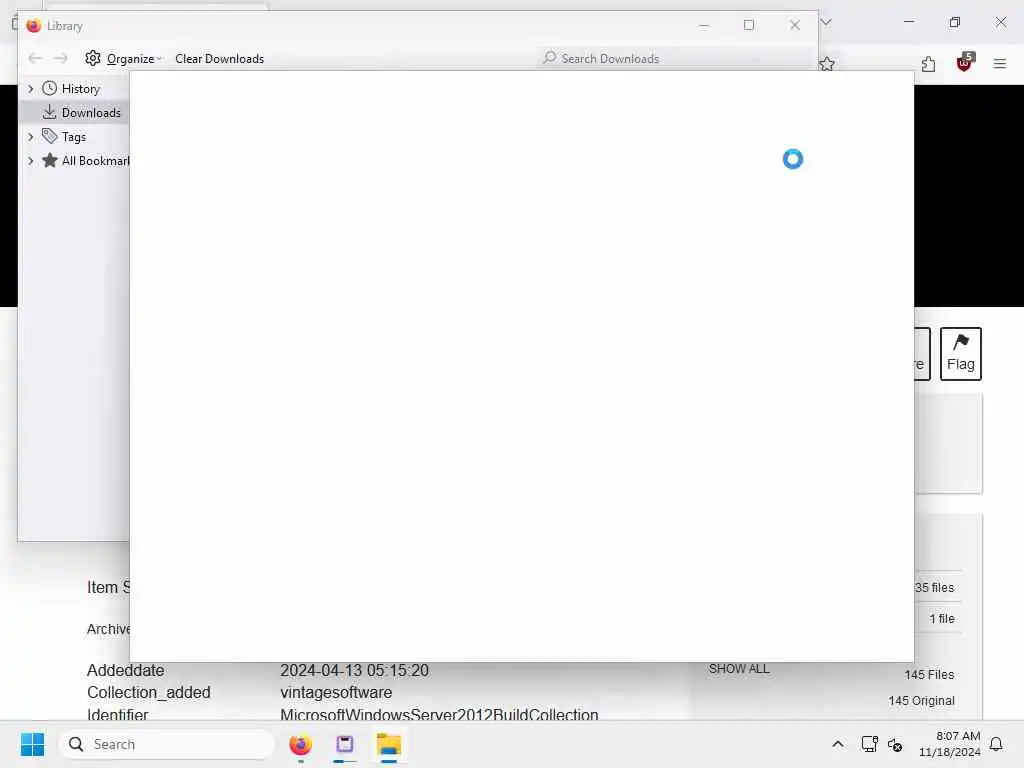This screenshot has height=768, width=1024.
Task: Click SHOW ALL files link
Action: tap(739, 669)
